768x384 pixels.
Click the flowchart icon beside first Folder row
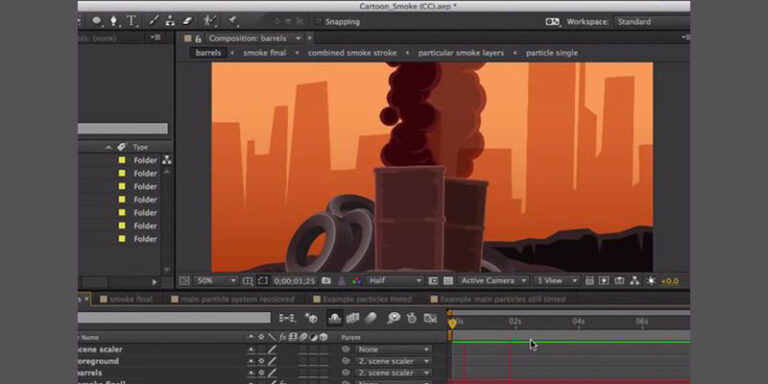pyautogui.click(x=167, y=160)
